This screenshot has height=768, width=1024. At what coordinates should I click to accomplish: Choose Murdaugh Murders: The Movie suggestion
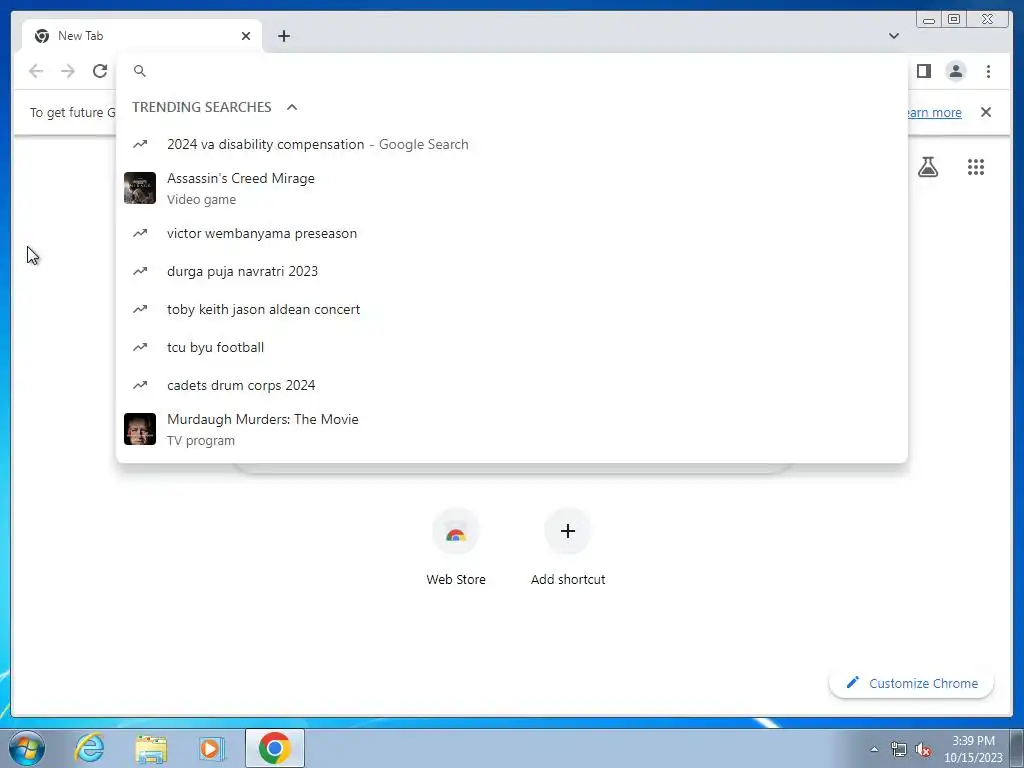(x=511, y=429)
